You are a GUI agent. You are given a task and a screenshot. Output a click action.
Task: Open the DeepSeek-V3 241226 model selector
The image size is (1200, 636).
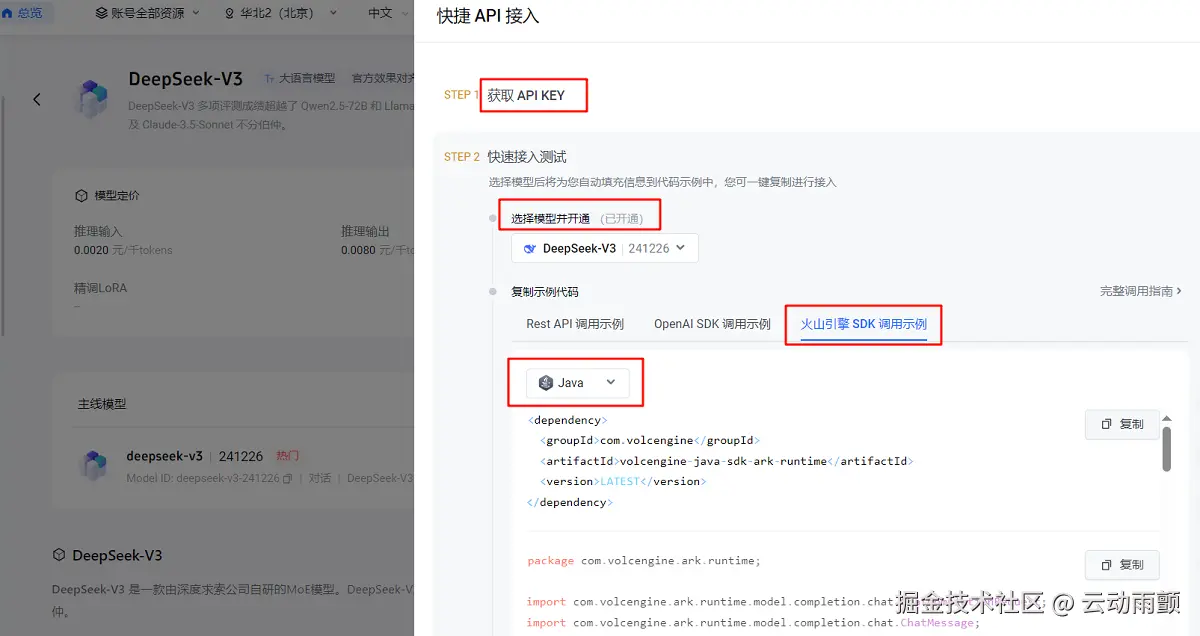(605, 248)
